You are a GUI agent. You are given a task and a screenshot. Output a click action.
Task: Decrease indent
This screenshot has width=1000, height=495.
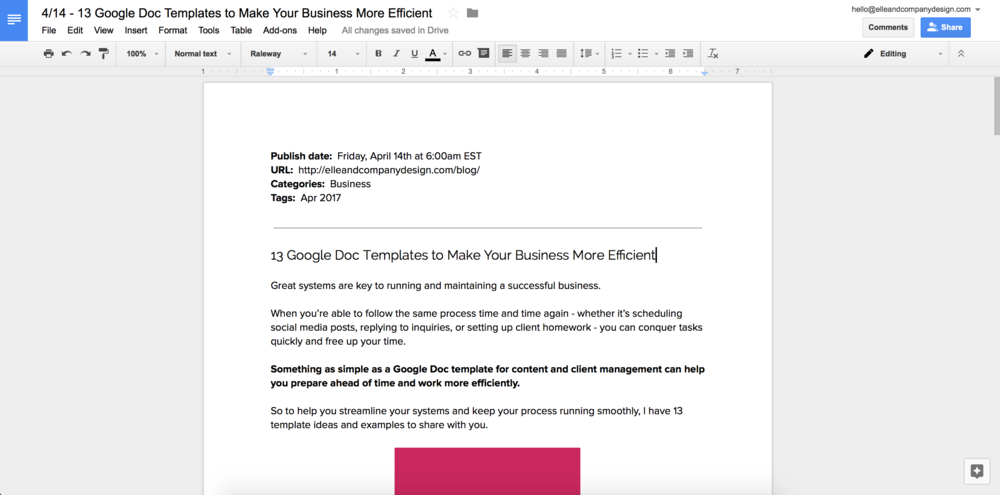pos(670,54)
